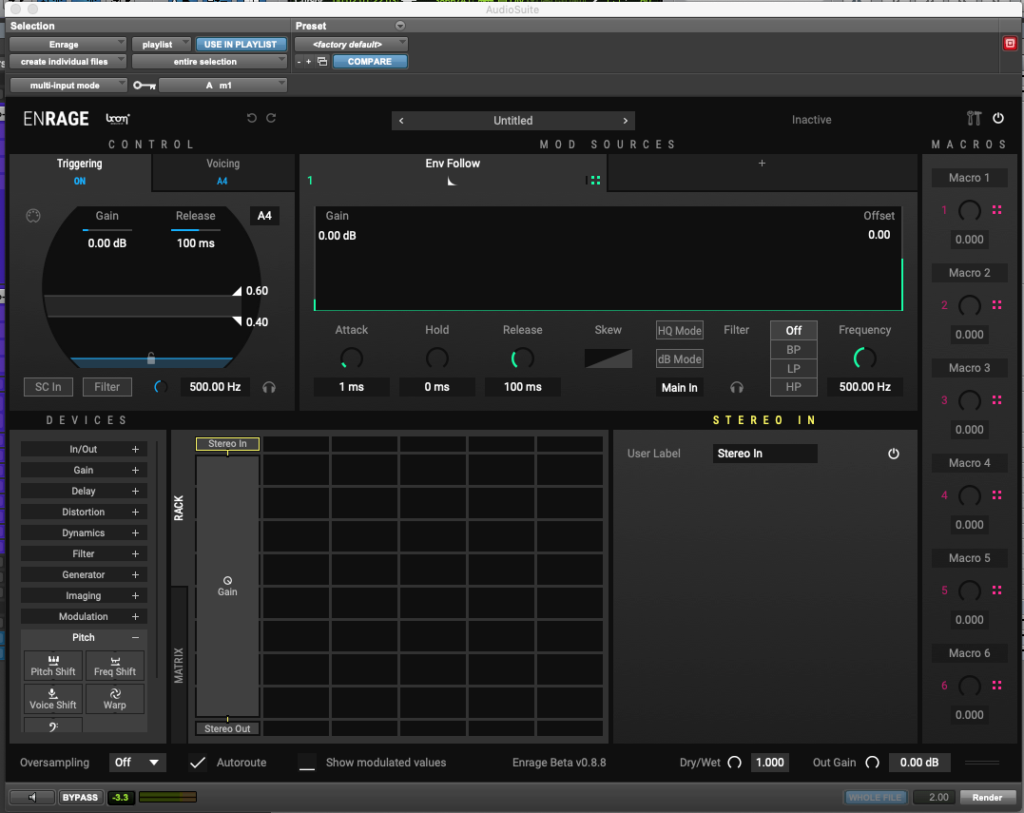
Task: Click the speaker preview icon beside BYPASS
Action: (x=33, y=797)
